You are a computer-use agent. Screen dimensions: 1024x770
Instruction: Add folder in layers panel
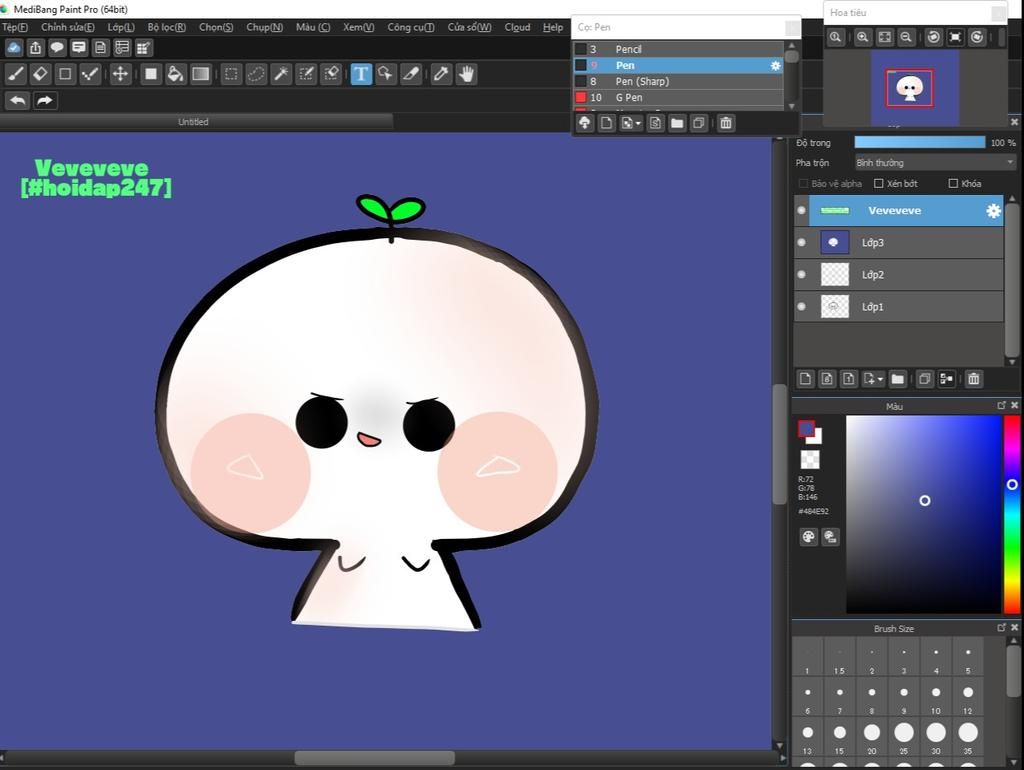[x=898, y=379]
